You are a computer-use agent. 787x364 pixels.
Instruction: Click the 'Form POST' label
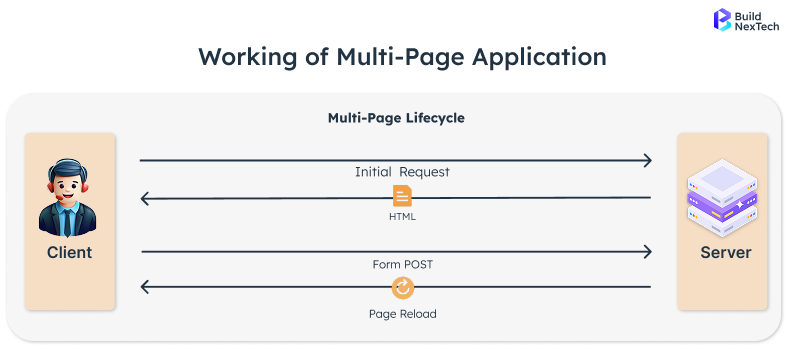point(403,264)
